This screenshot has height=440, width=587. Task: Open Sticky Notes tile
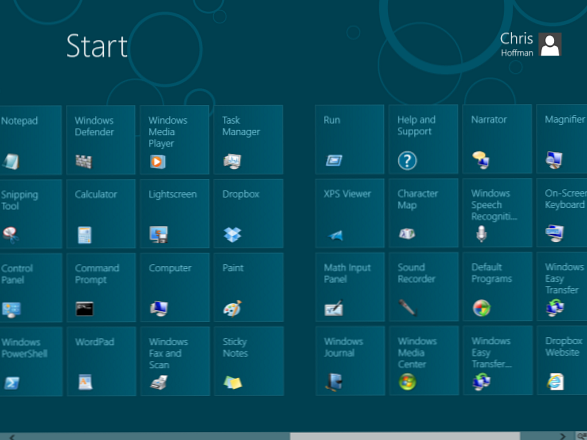(249, 361)
